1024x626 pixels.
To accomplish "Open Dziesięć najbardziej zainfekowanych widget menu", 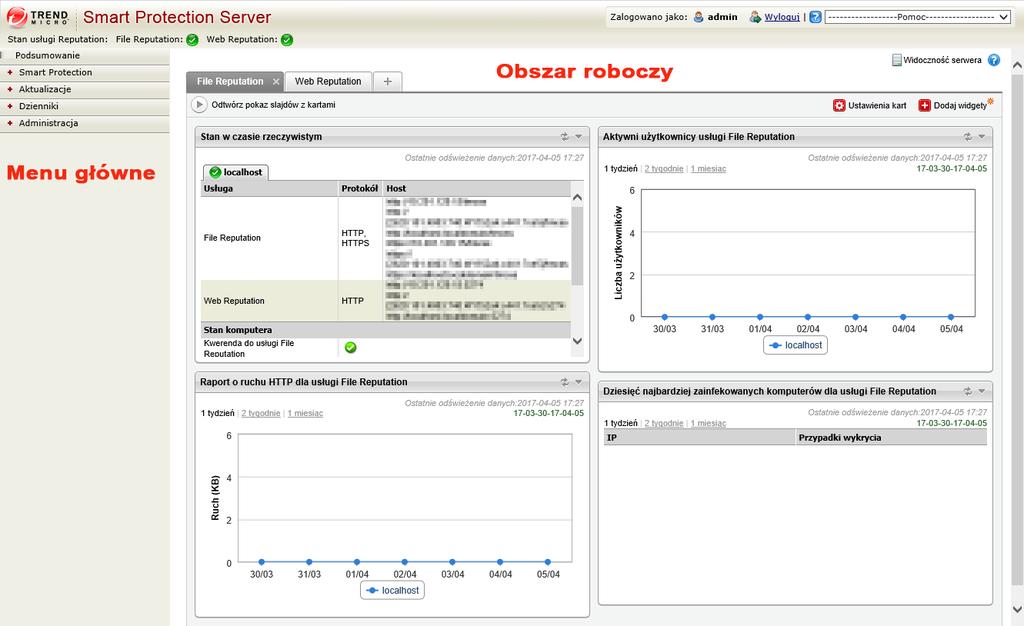I will click(x=982, y=391).
